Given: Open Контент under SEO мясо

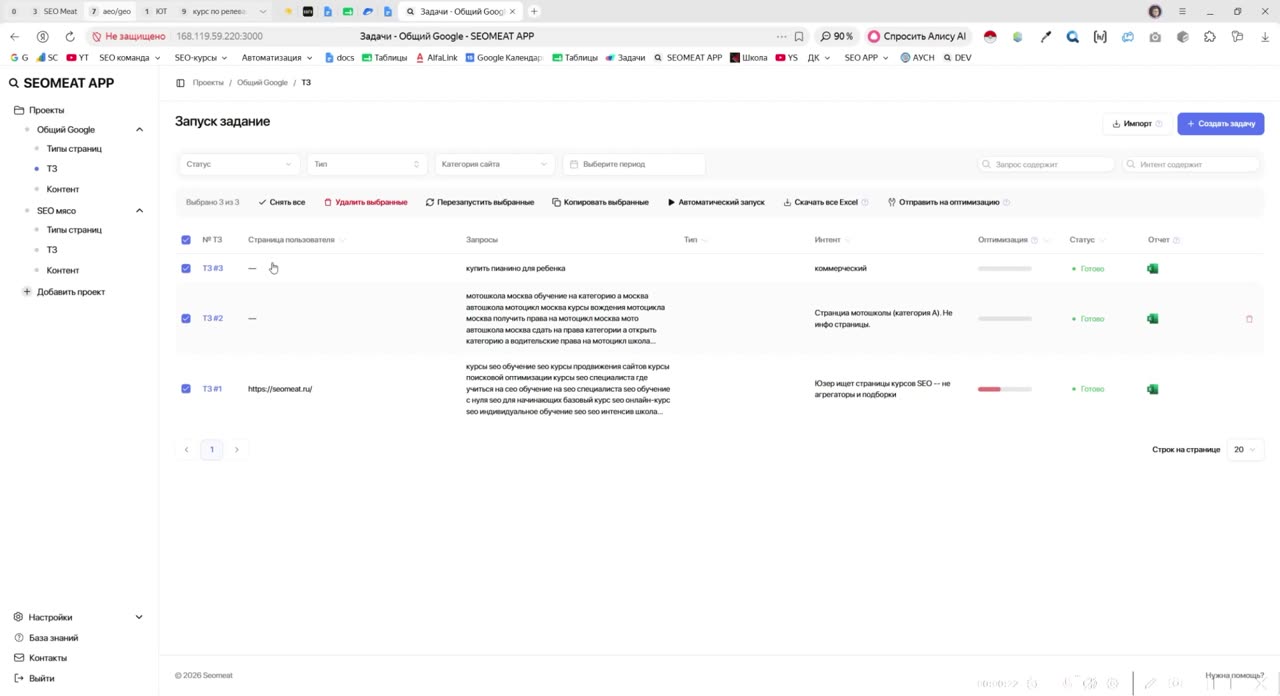Looking at the screenshot, I should click(x=62, y=270).
